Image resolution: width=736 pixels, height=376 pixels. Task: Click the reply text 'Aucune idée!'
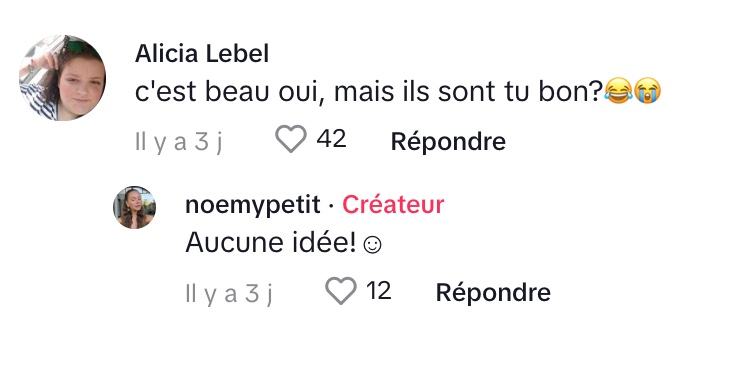271,243
